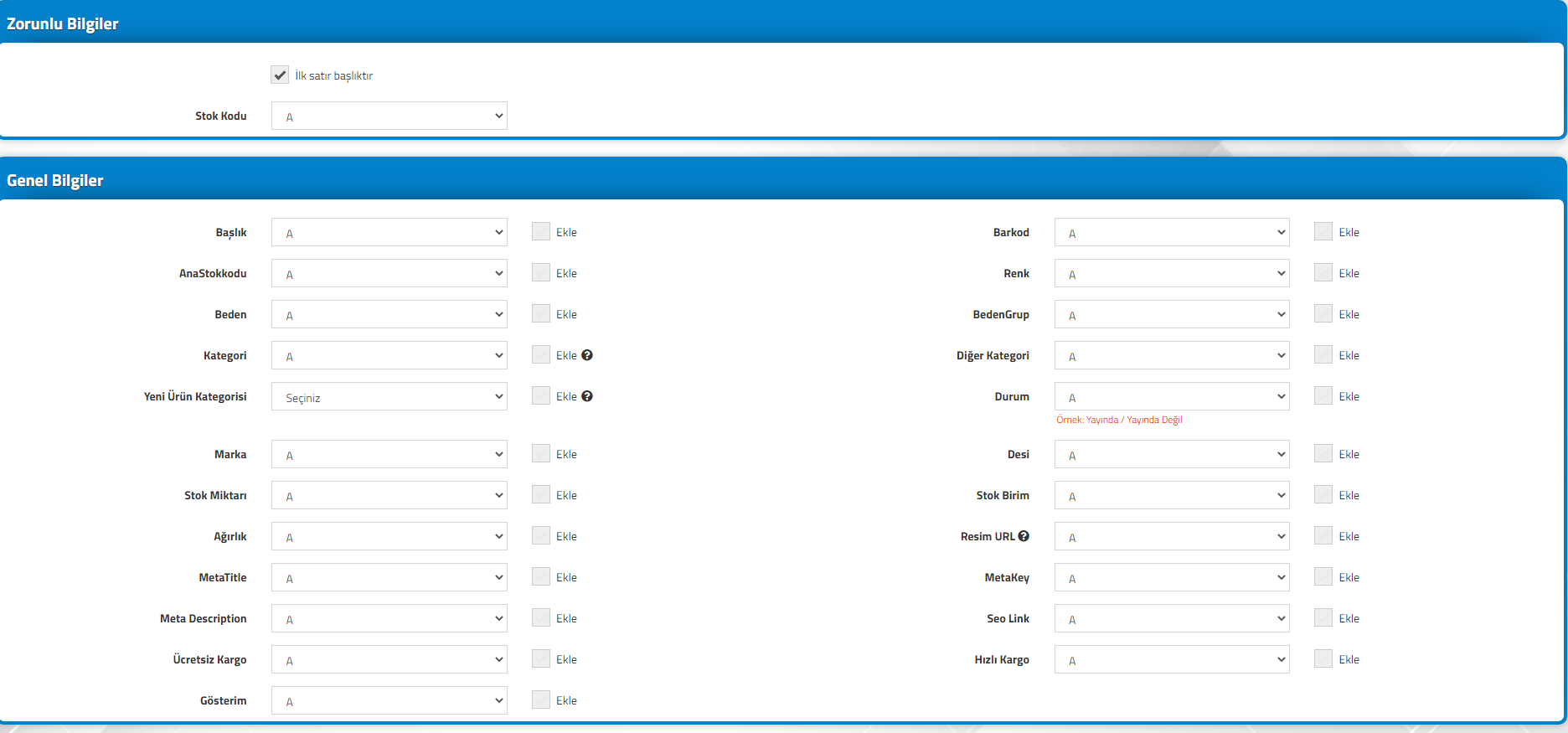Uncheck the İlk satır başlıktır checkbox
This screenshot has height=733, width=1568.
pos(280,75)
